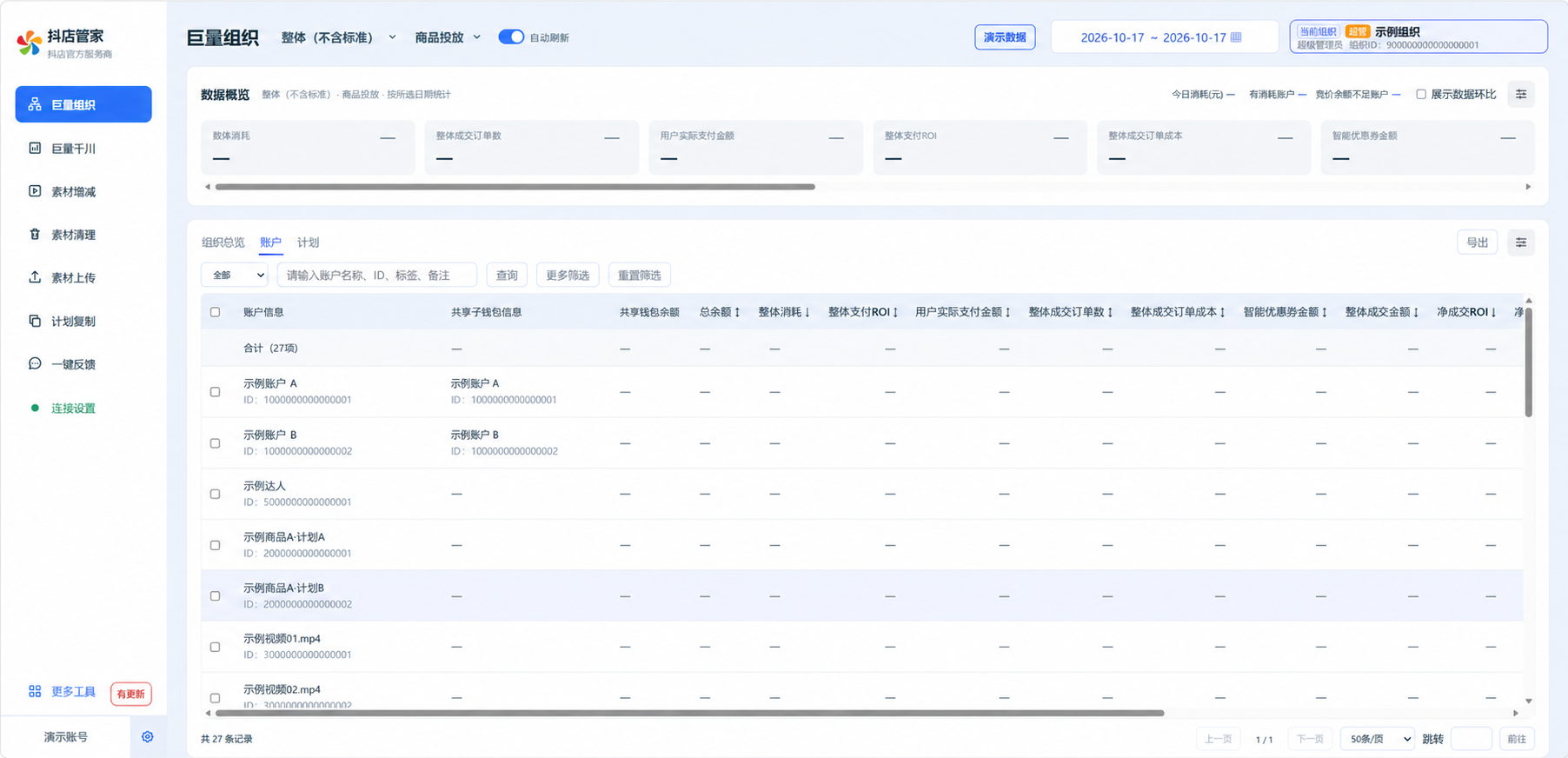1568x758 pixels.
Task: Open 巨量千川 from the sidebar
Action: 83,149
